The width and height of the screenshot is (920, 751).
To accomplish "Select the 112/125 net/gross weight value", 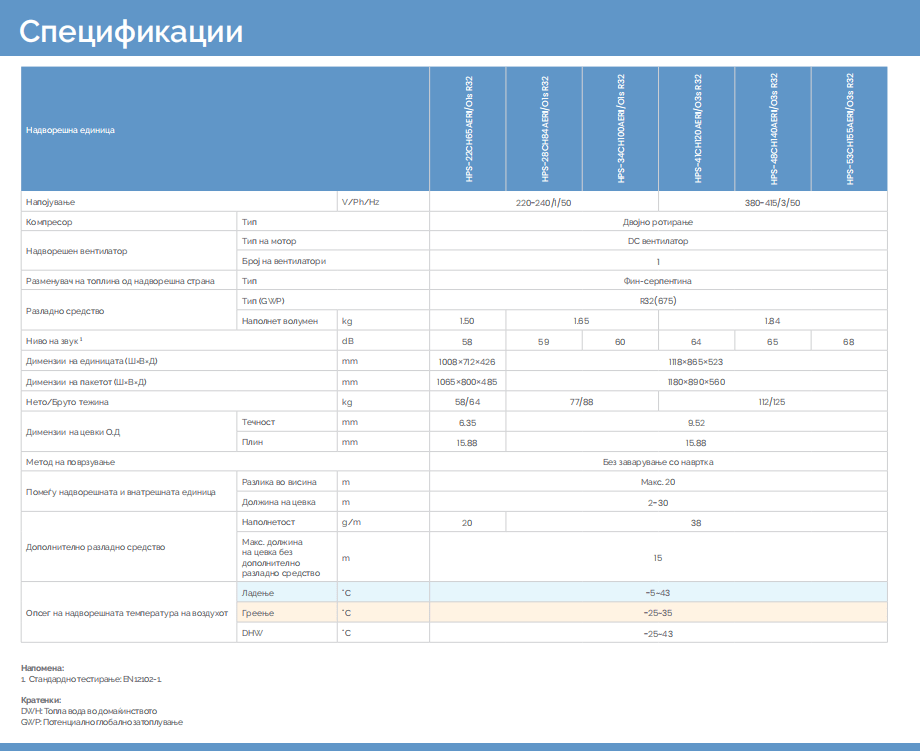I will tap(772, 402).
